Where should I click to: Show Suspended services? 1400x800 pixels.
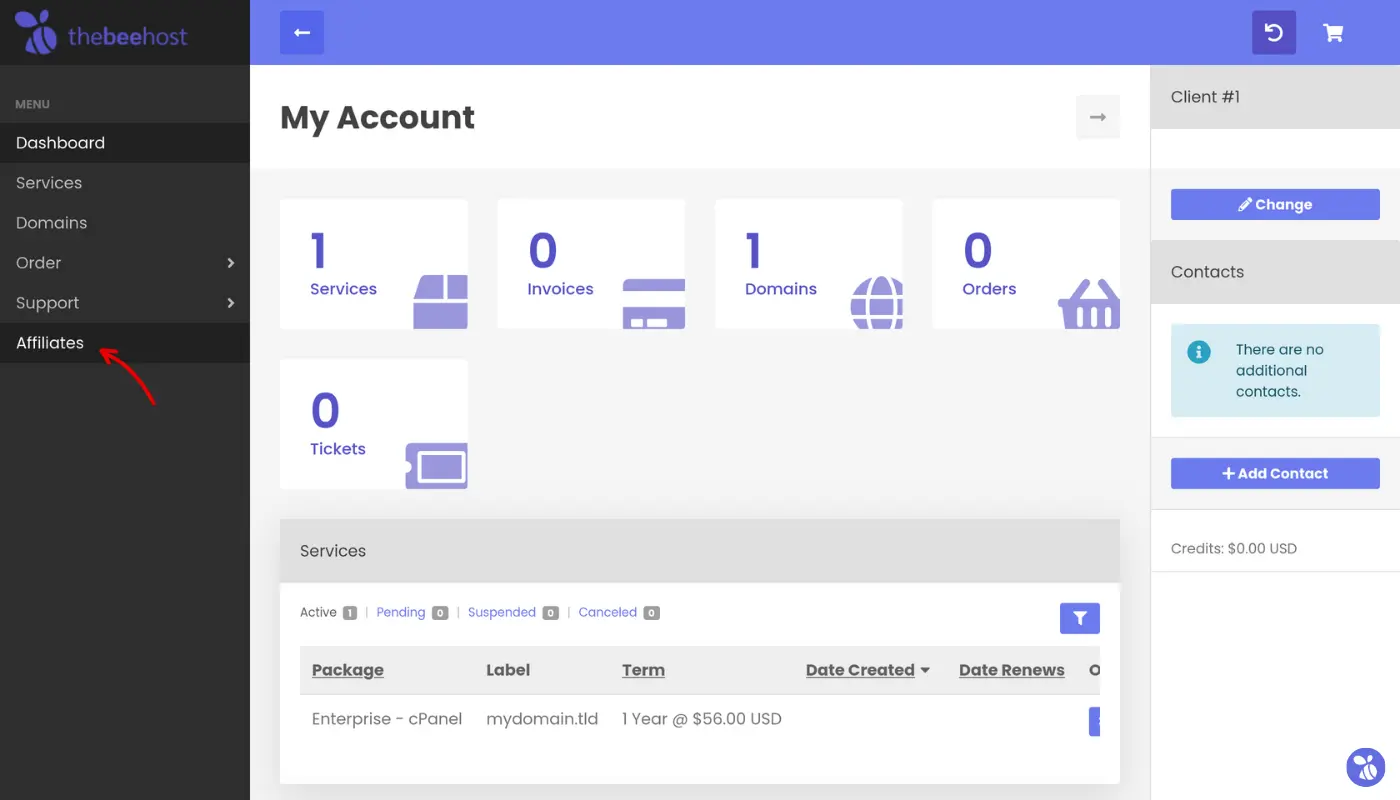pyautogui.click(x=502, y=612)
